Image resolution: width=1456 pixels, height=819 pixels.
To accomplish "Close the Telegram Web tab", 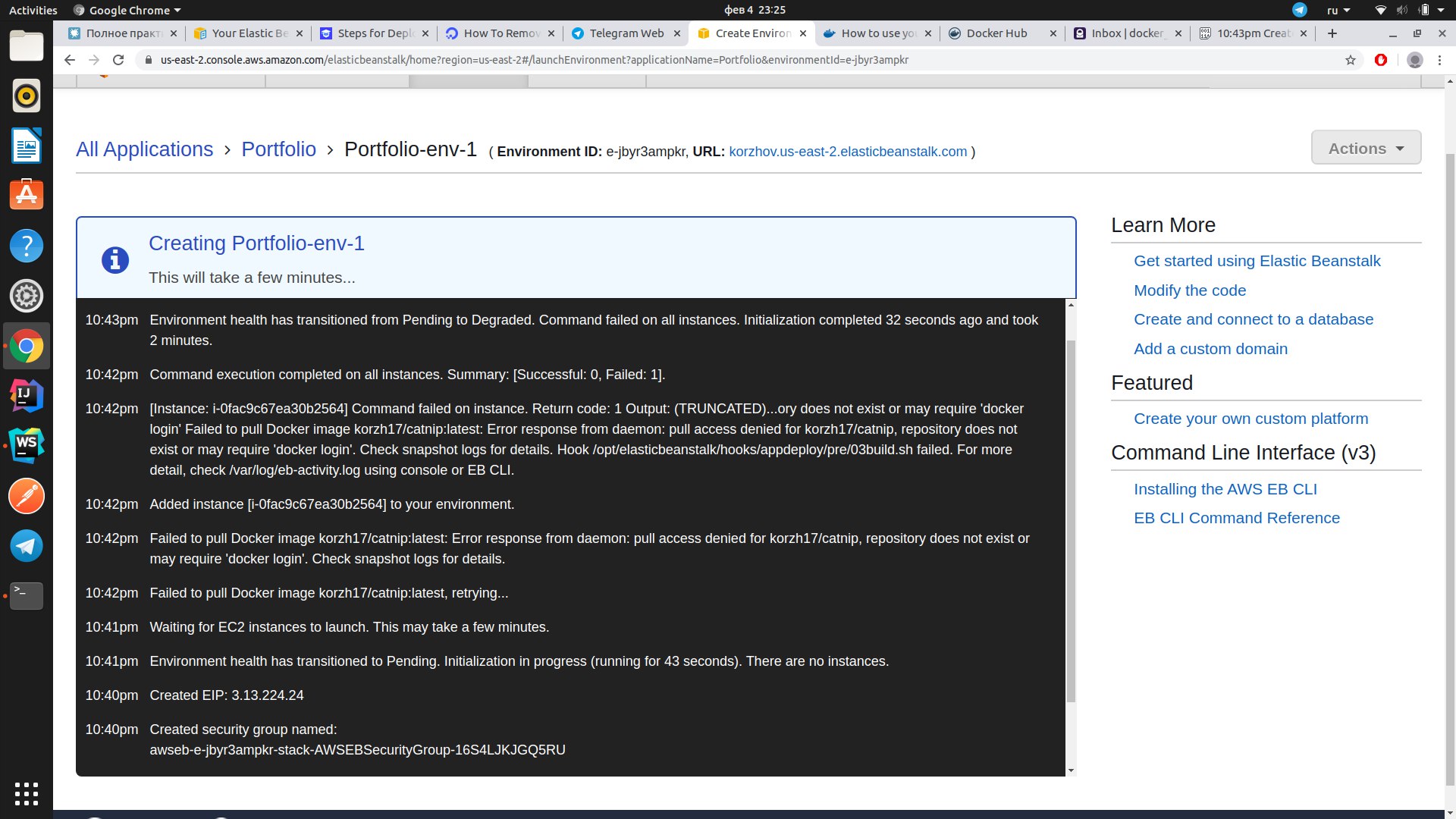I will pos(677,33).
